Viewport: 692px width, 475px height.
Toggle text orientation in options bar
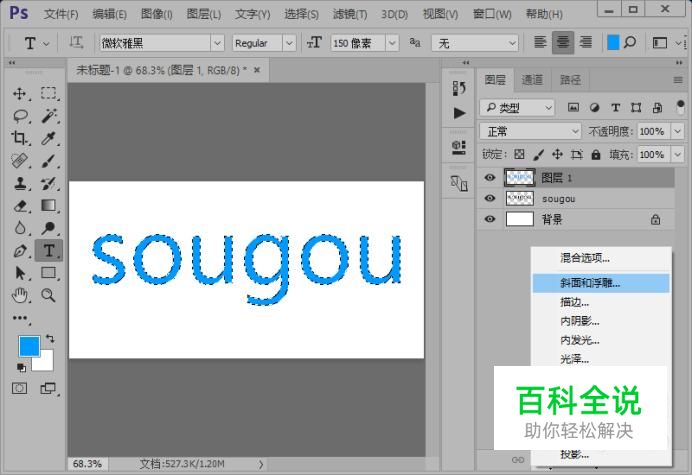pos(76,43)
